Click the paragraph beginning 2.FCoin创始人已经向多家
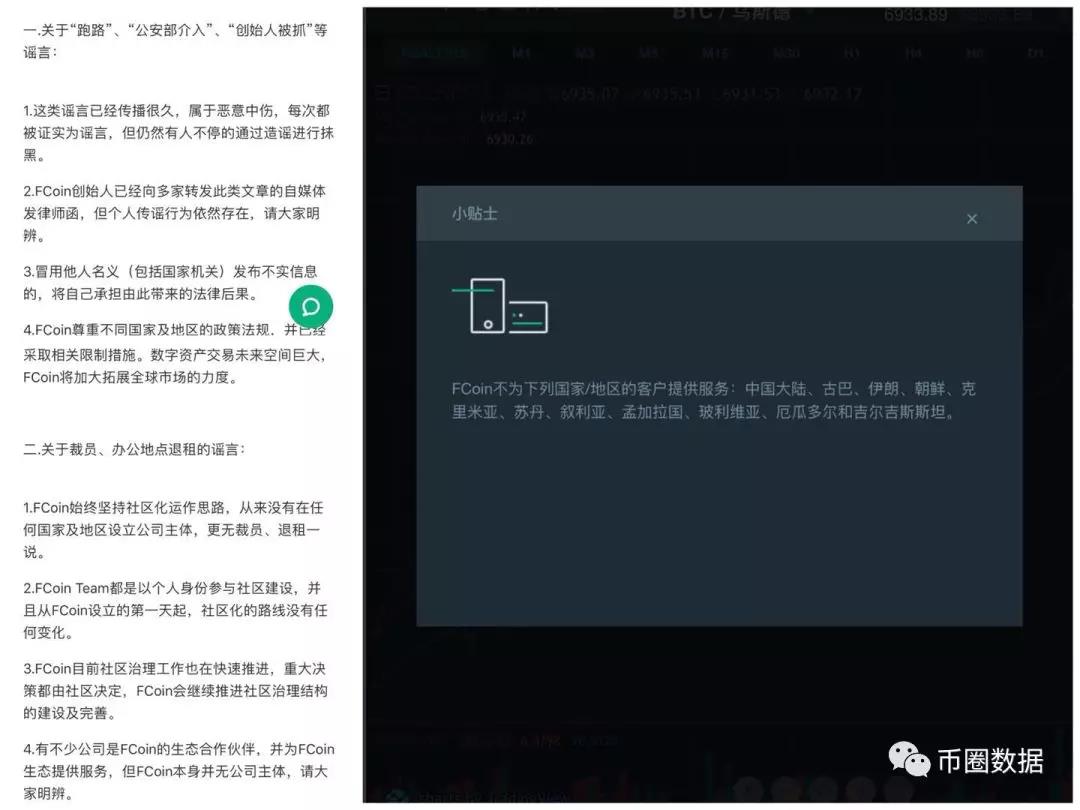Viewport: 1080px width, 810px height. [175, 214]
